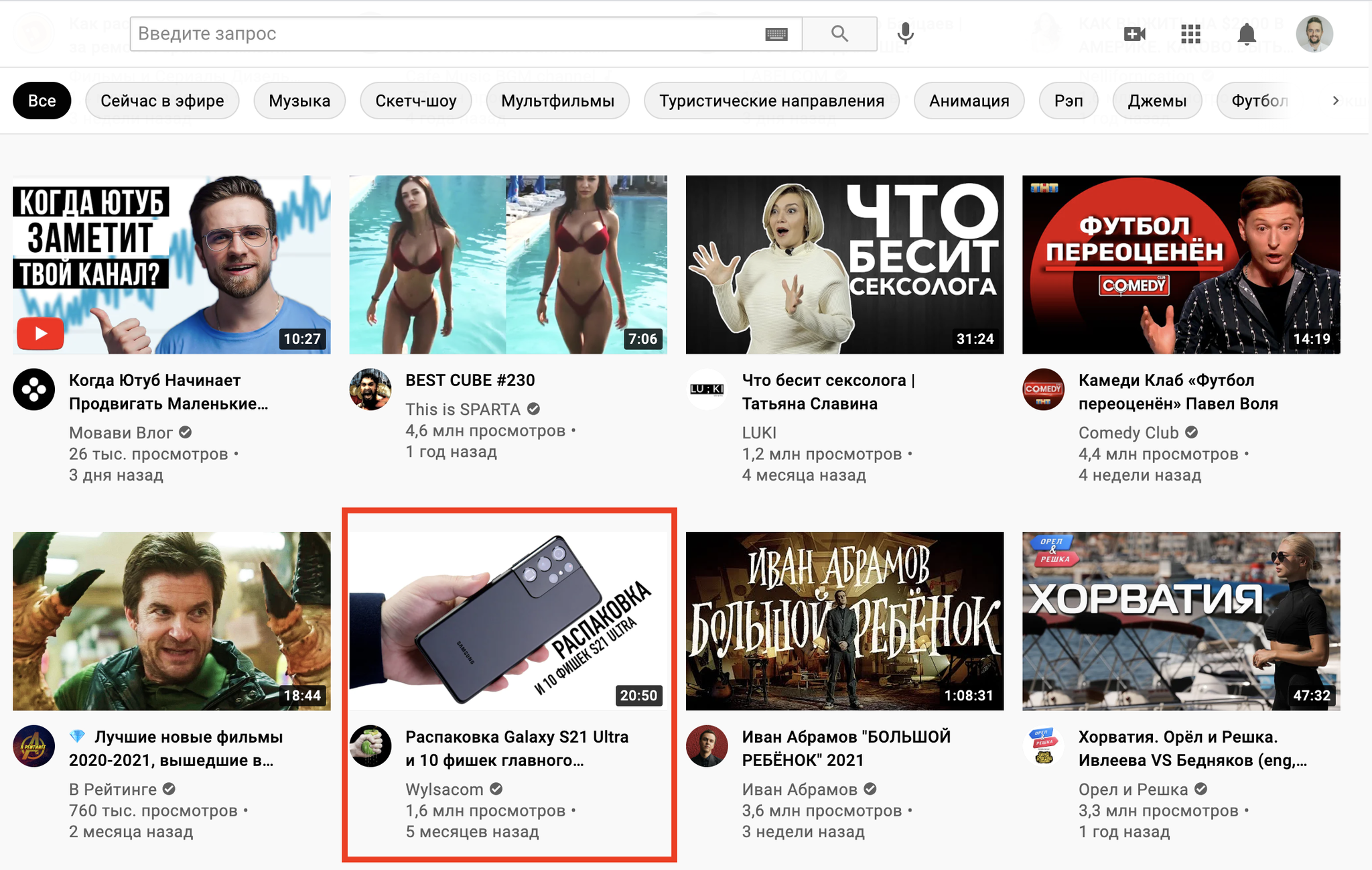The height and width of the screenshot is (870, 1372).
Task: Select the Музыка filter chip
Action: click(299, 101)
